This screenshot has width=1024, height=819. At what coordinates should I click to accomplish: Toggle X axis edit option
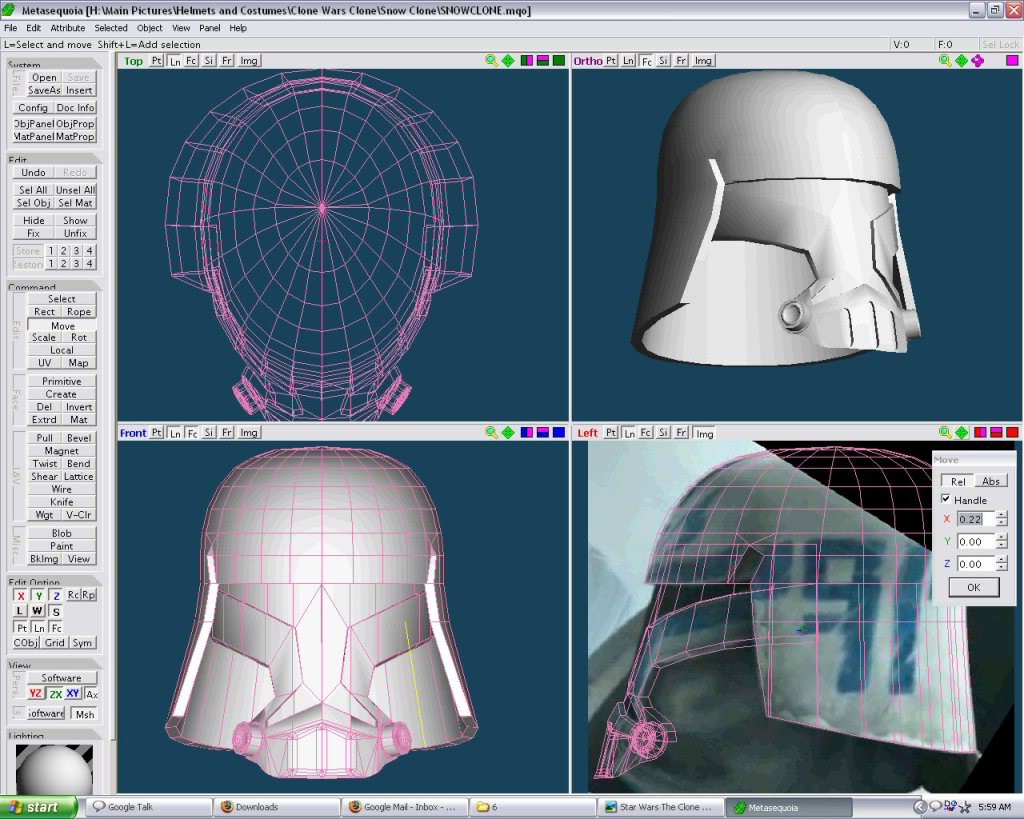[x=21, y=596]
